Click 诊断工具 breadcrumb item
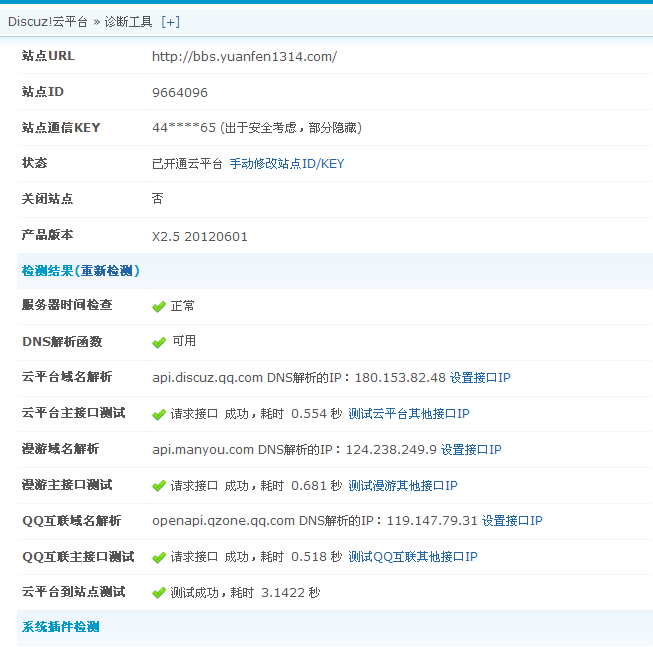 point(129,21)
